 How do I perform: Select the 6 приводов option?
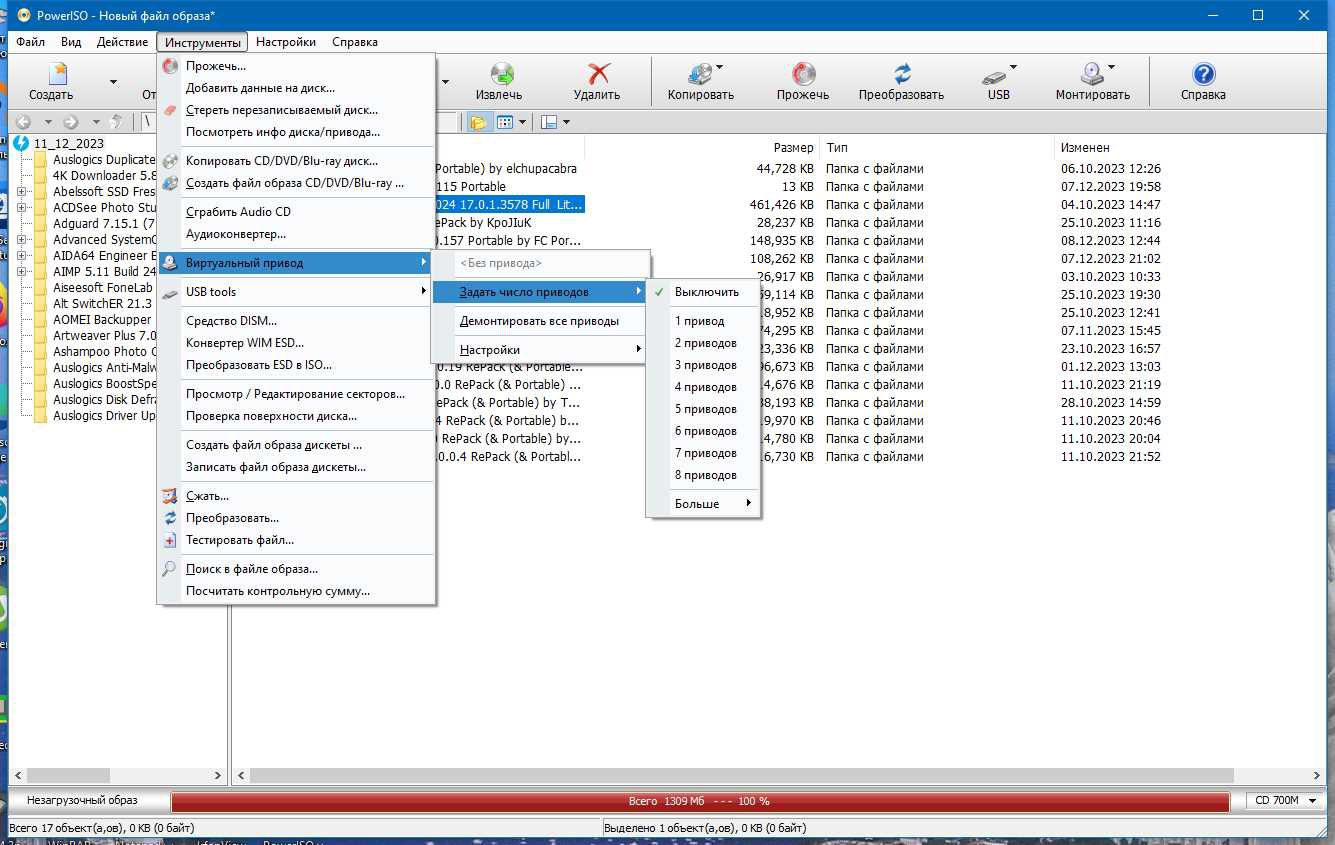coord(703,431)
